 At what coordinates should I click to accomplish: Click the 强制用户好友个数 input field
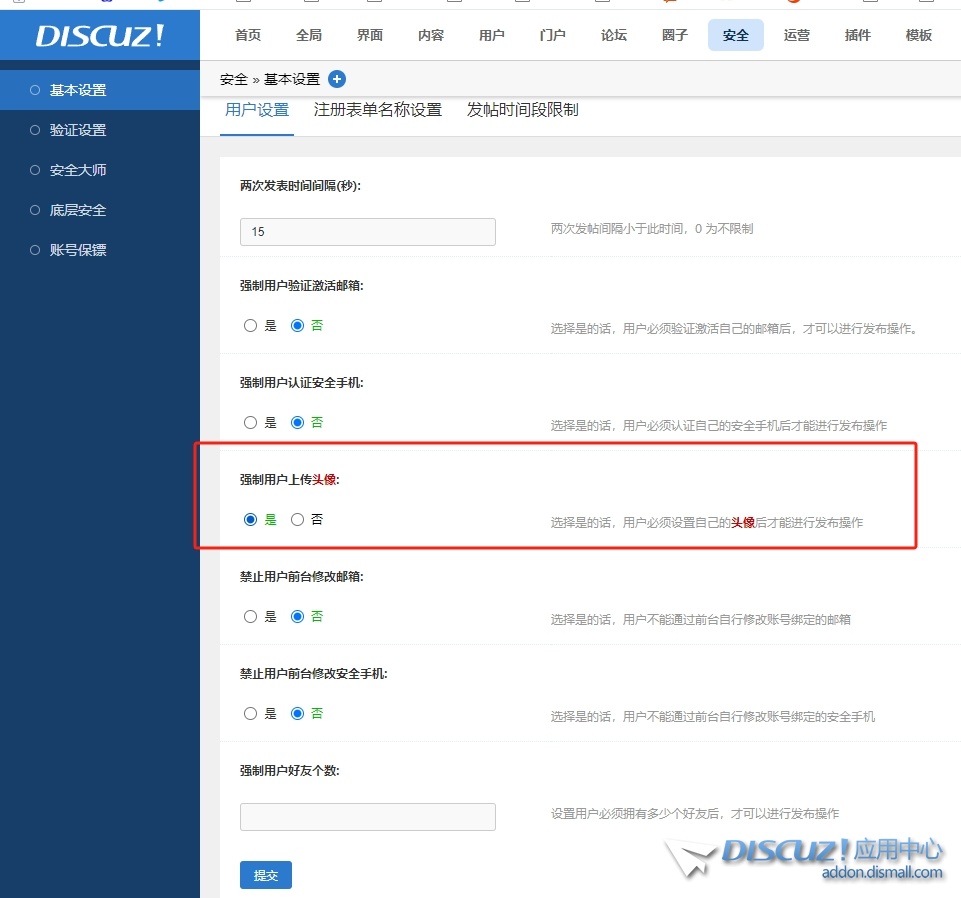coord(368,816)
